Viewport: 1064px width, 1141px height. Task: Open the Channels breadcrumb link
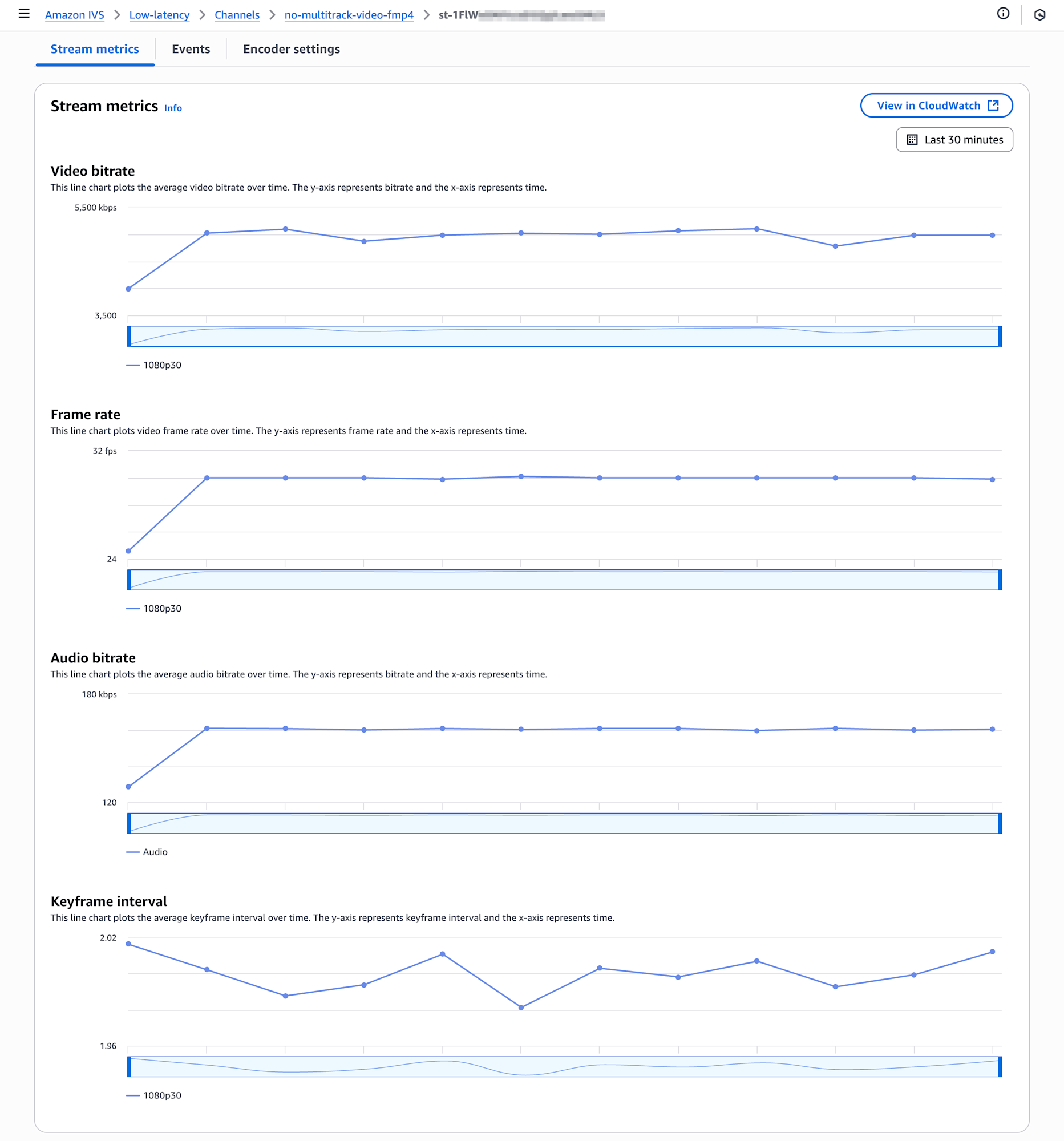[237, 15]
